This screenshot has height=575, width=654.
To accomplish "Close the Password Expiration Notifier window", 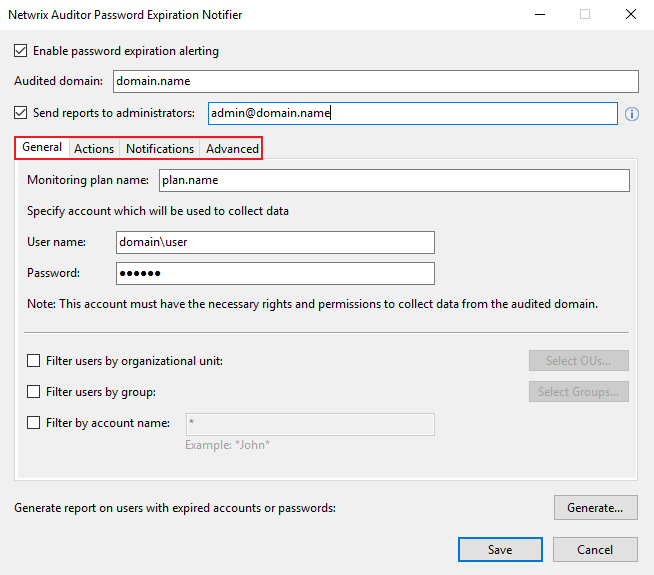I will (630, 15).
